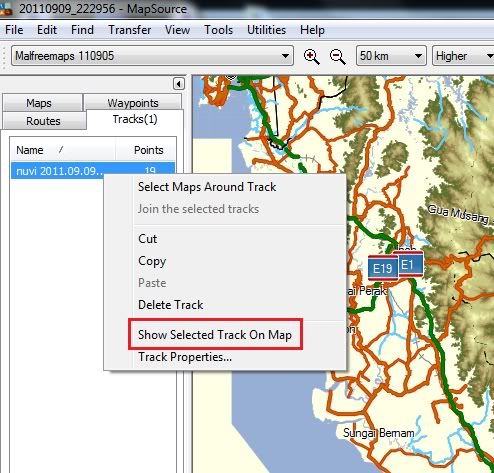Select the Tracks(1) tab
Viewport: 494px width, 473px height.
click(135, 119)
